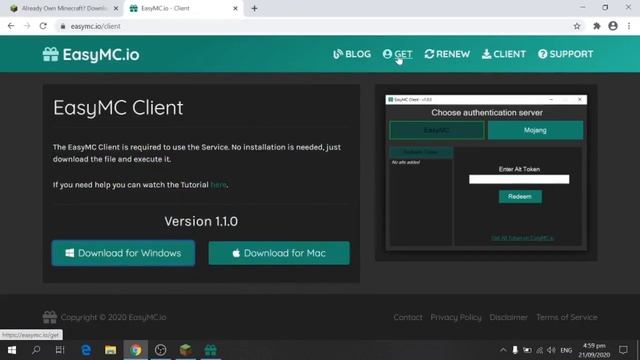Viewport: 640px width, 360px height.
Task: Bookmark this page with the star
Action: tap(577, 26)
